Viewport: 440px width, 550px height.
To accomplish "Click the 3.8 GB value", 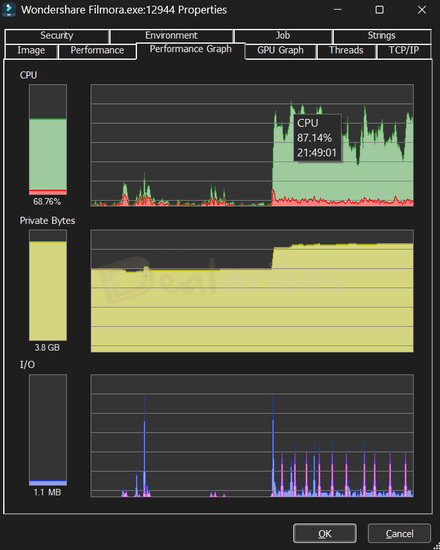I will point(47,348).
